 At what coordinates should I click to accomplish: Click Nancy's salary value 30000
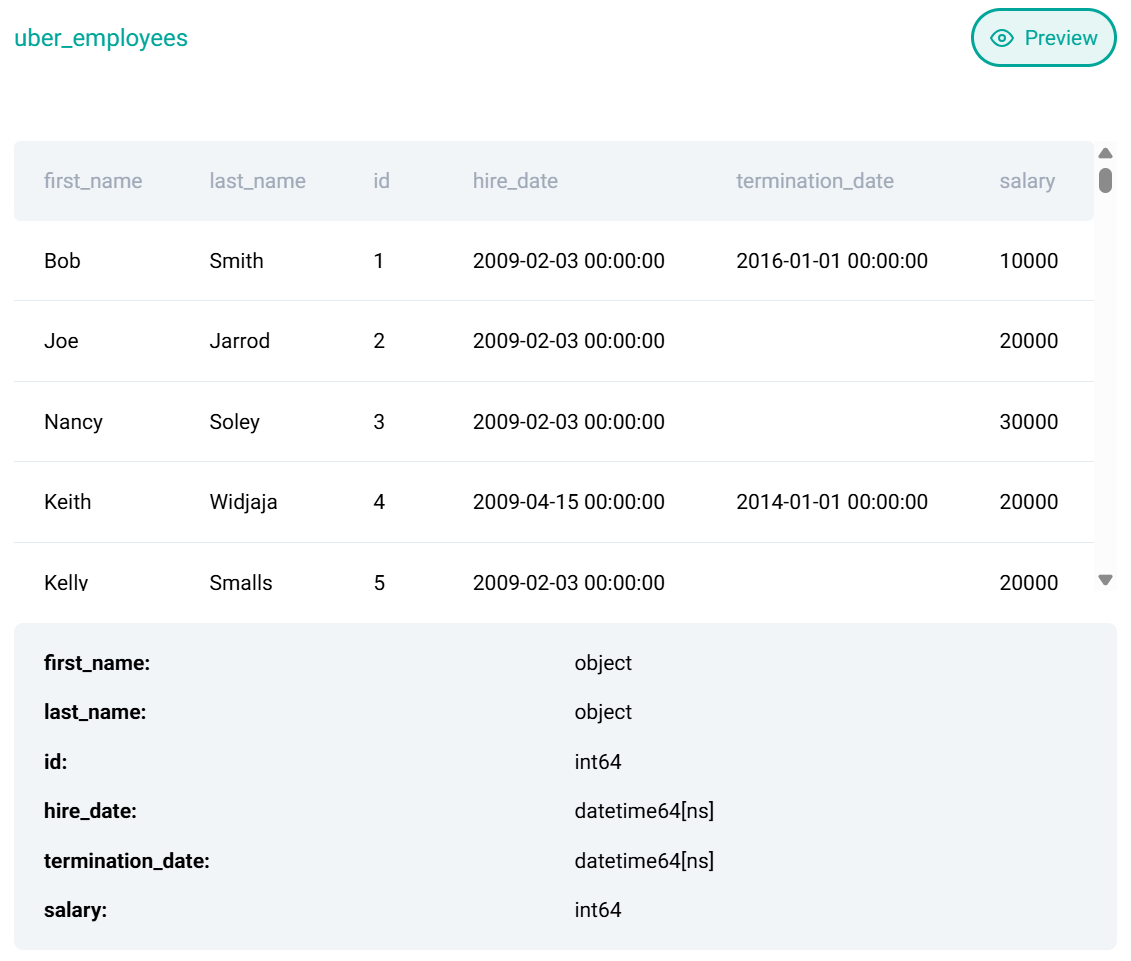1029,421
